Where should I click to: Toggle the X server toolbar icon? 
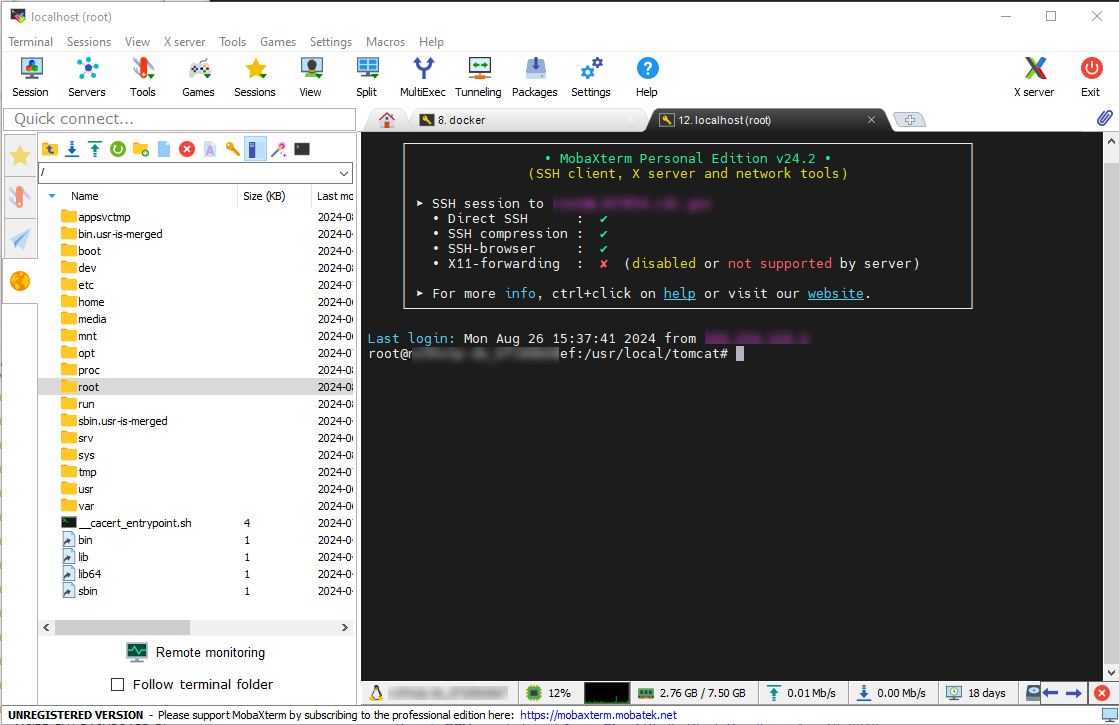click(x=1034, y=78)
